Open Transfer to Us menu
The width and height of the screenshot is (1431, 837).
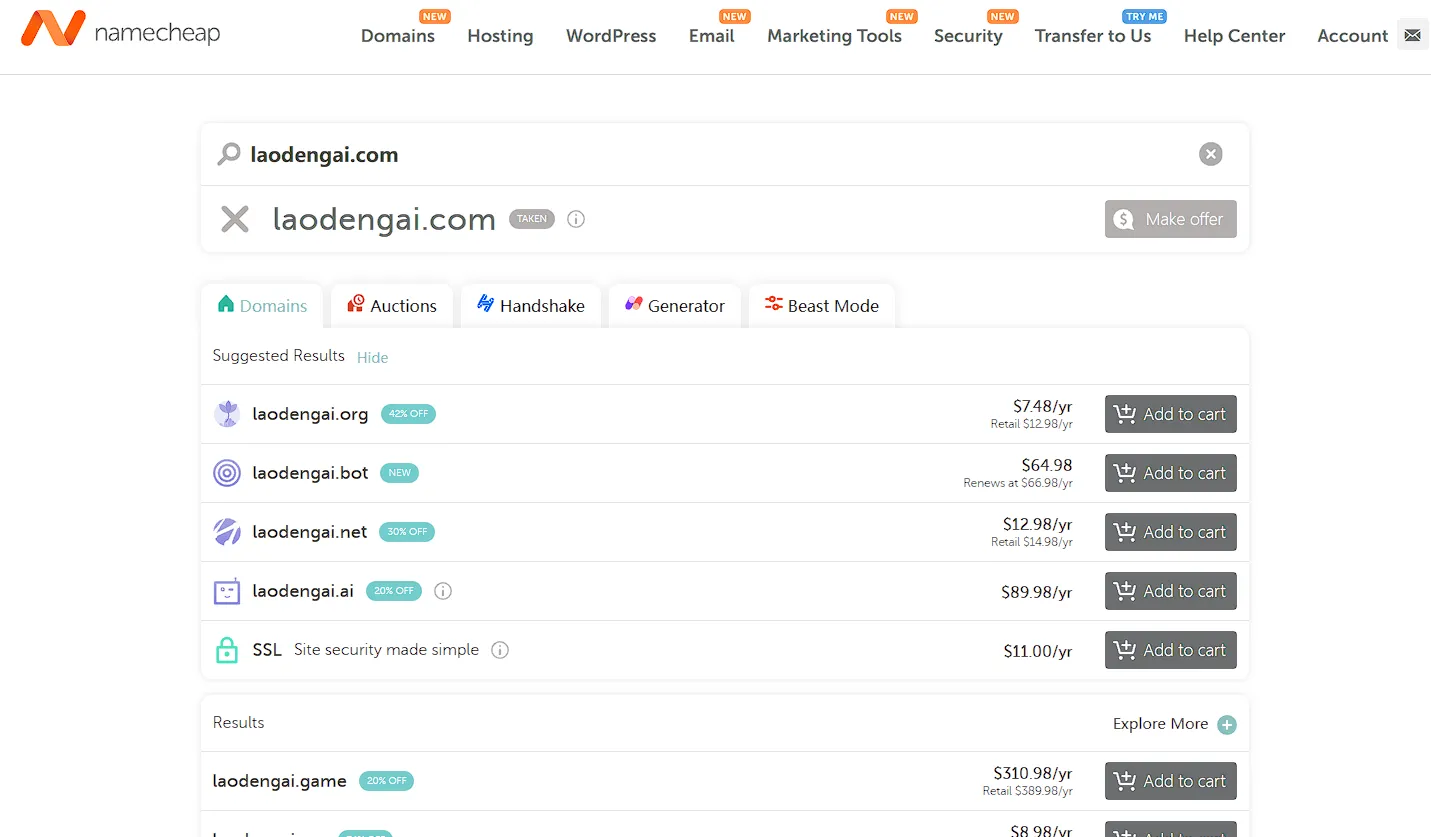1093,36
